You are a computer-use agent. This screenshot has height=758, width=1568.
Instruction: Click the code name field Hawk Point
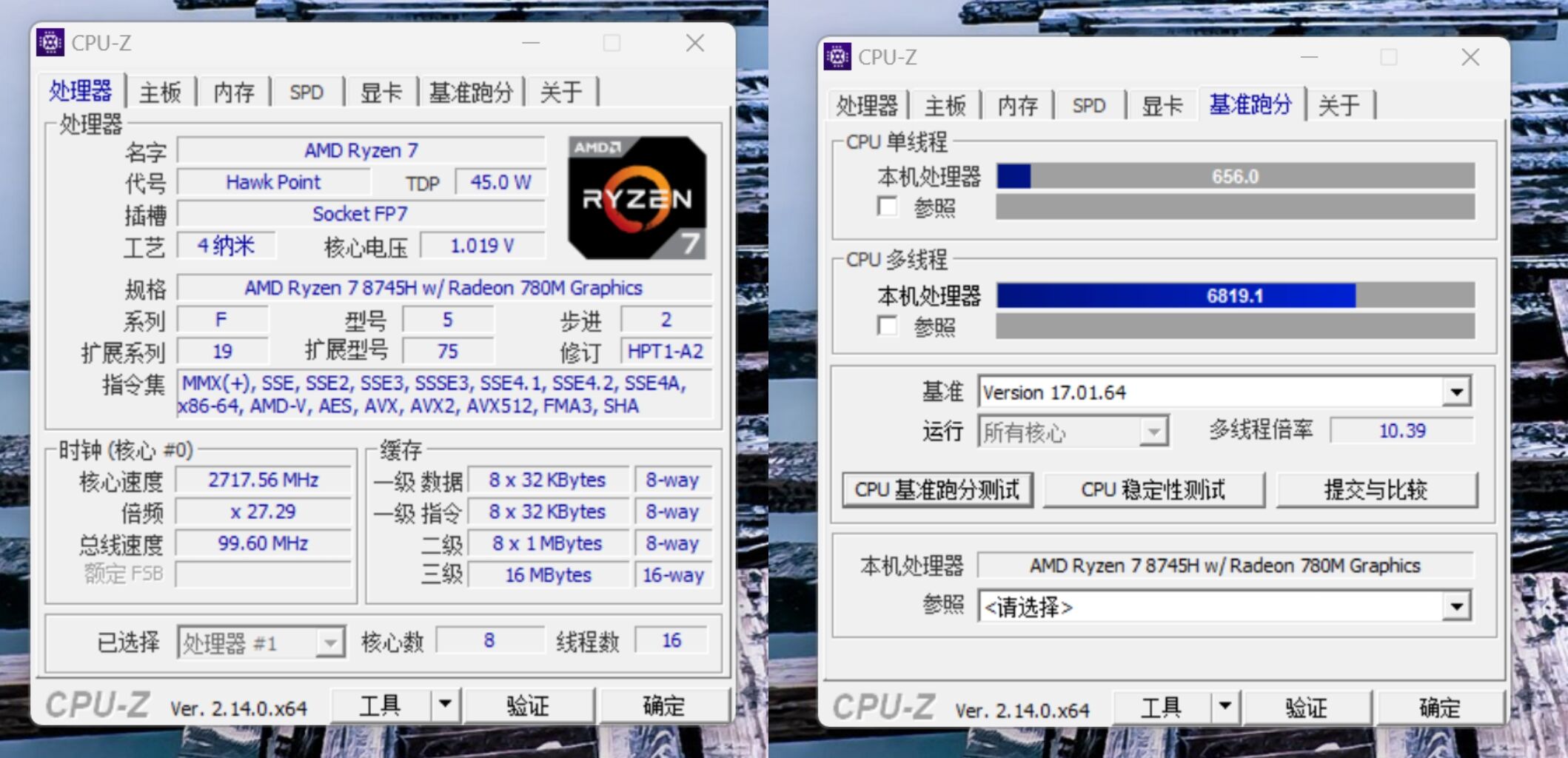(x=273, y=182)
